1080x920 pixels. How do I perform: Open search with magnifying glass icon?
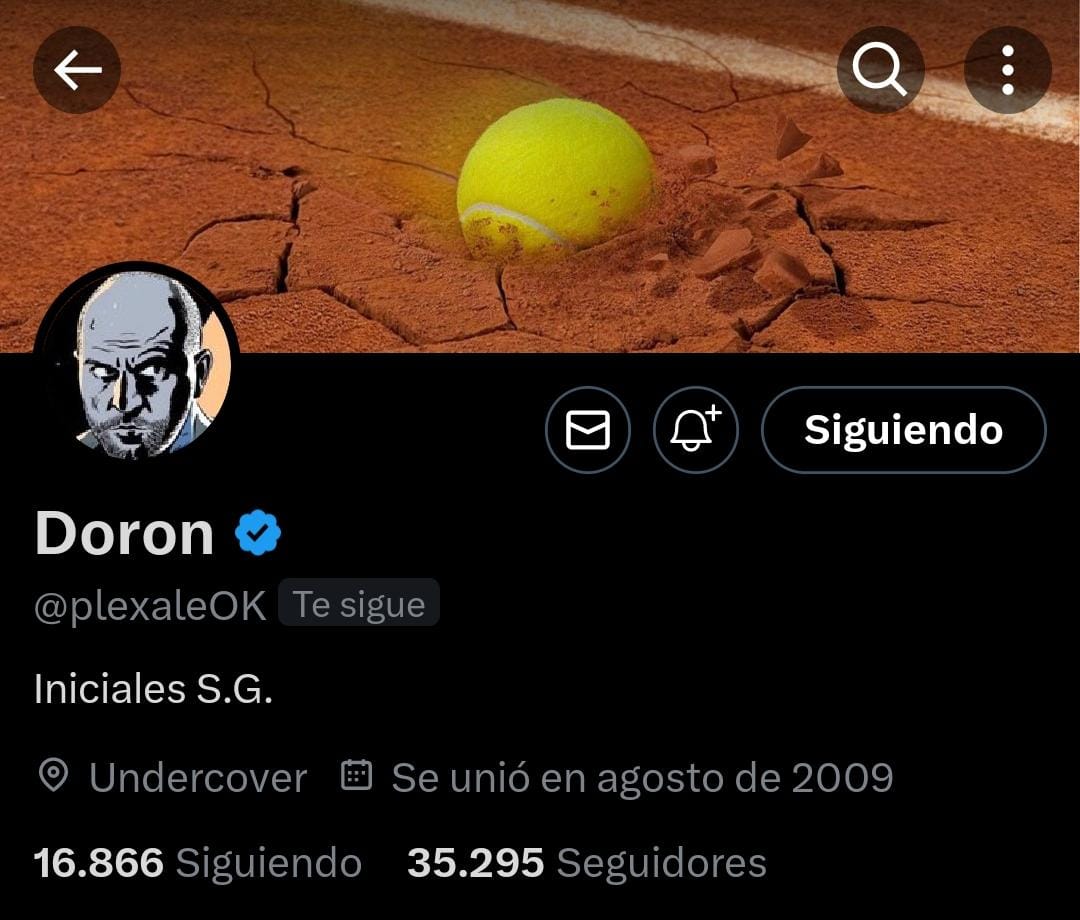tap(880, 70)
